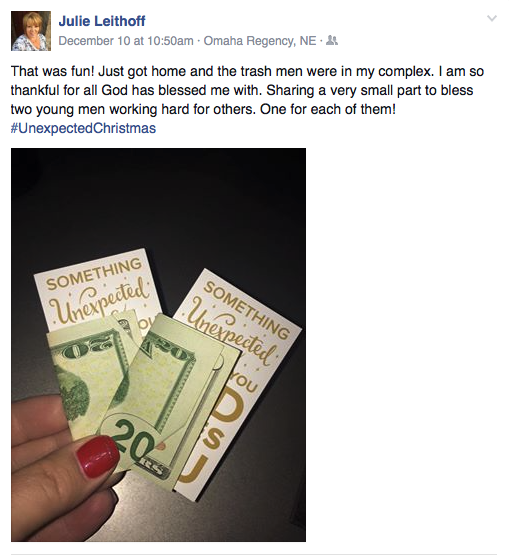
Task: Click the cursive Unexpected text on the left card
Action: pyautogui.click(x=100, y=301)
